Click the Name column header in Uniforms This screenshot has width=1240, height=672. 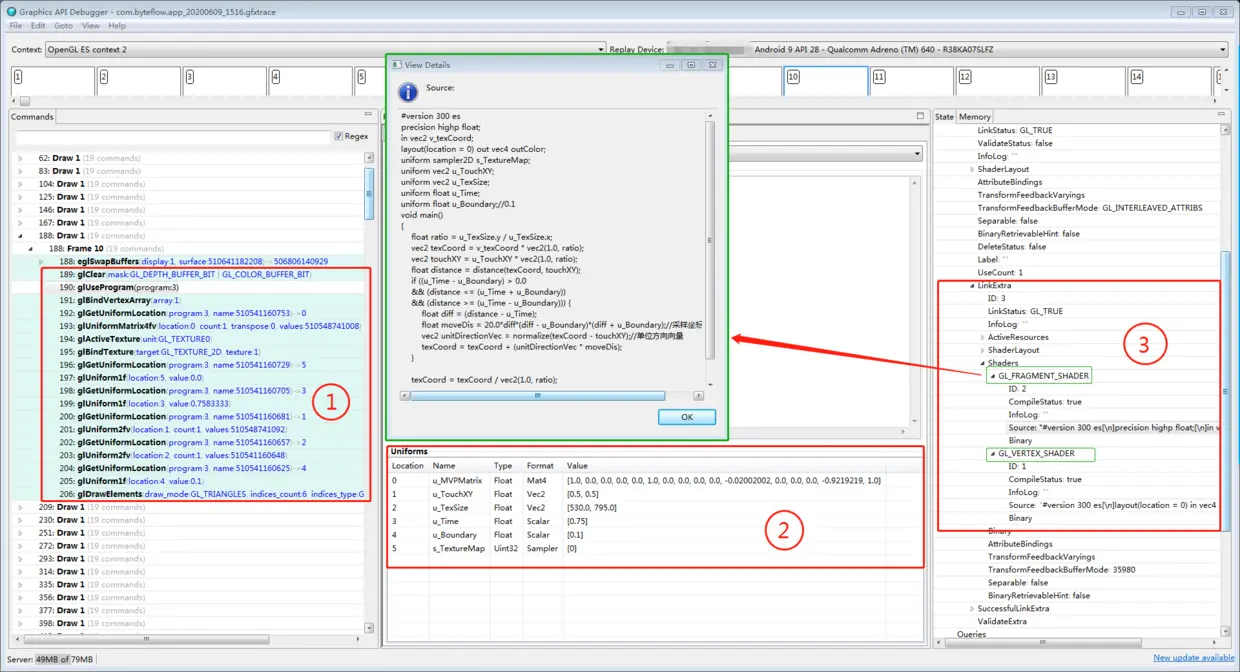[x=459, y=466]
